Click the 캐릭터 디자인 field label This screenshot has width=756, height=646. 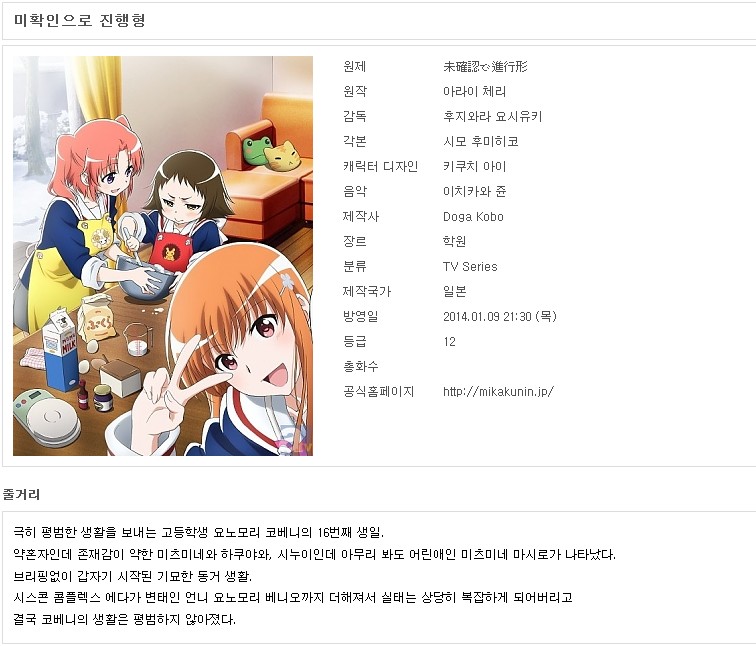click(x=380, y=167)
